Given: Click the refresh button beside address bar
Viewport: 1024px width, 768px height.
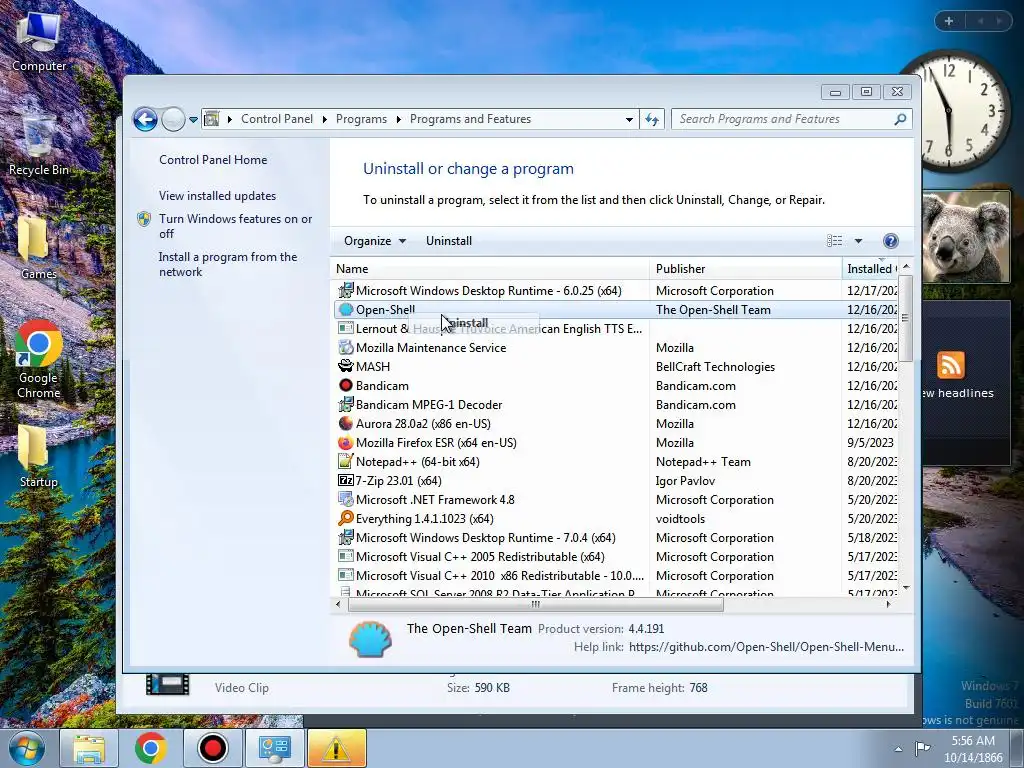Looking at the screenshot, I should pos(652,119).
